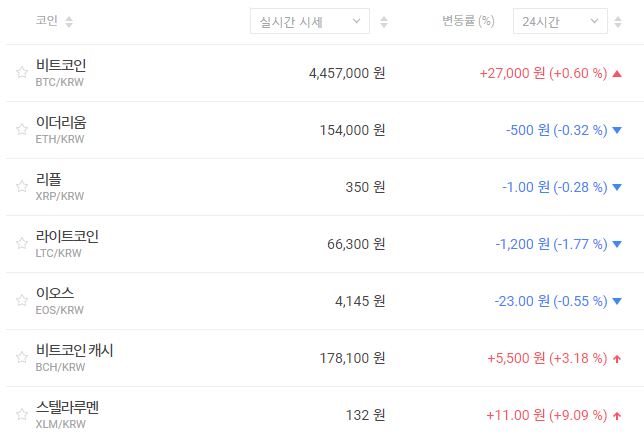
Task: Open the 비트코인 coin link
Action: point(61,65)
